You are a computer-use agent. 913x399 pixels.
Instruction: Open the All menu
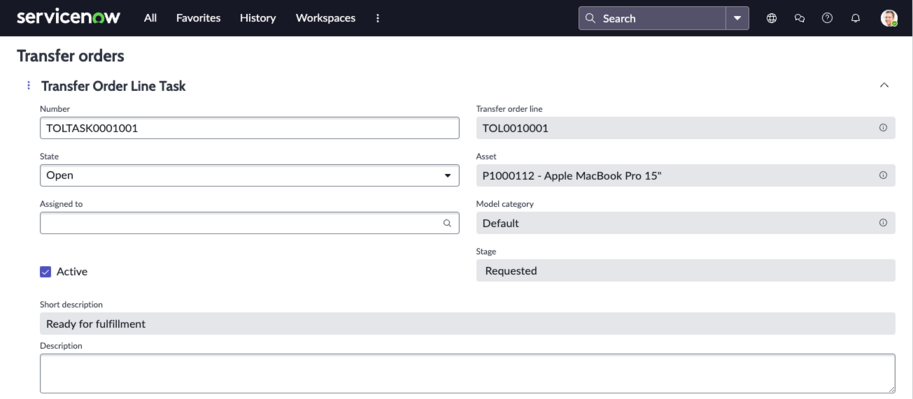click(x=150, y=18)
